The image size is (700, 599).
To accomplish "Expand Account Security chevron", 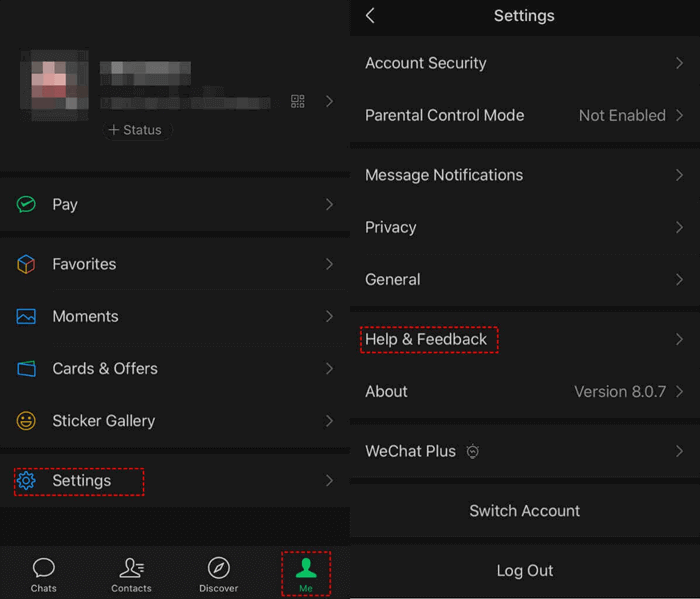I will pos(679,63).
